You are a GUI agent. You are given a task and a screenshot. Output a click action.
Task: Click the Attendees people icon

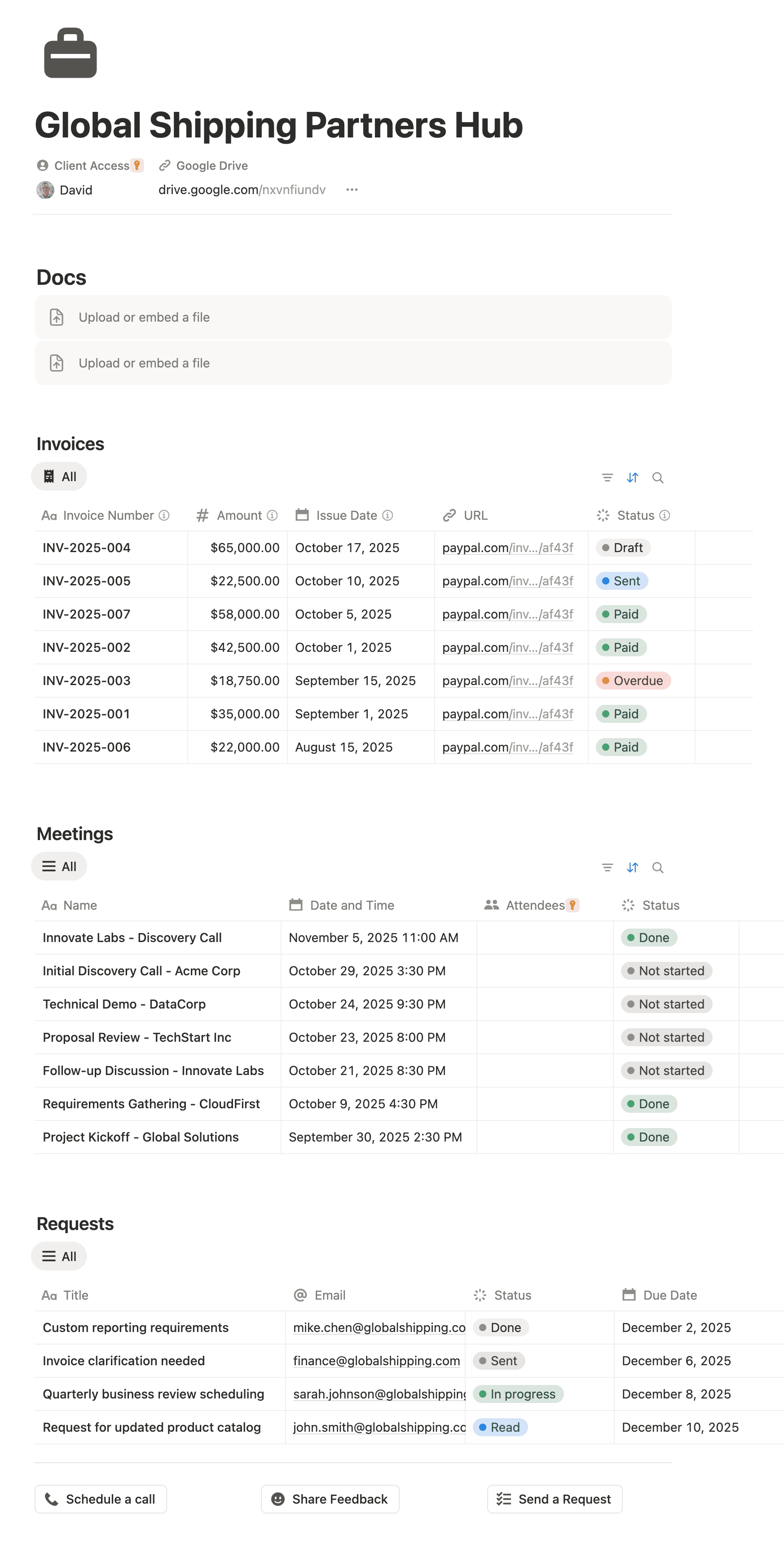(491, 905)
